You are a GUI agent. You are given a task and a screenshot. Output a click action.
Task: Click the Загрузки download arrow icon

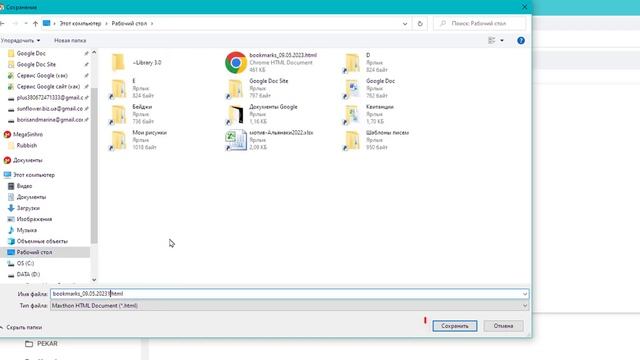[11, 208]
